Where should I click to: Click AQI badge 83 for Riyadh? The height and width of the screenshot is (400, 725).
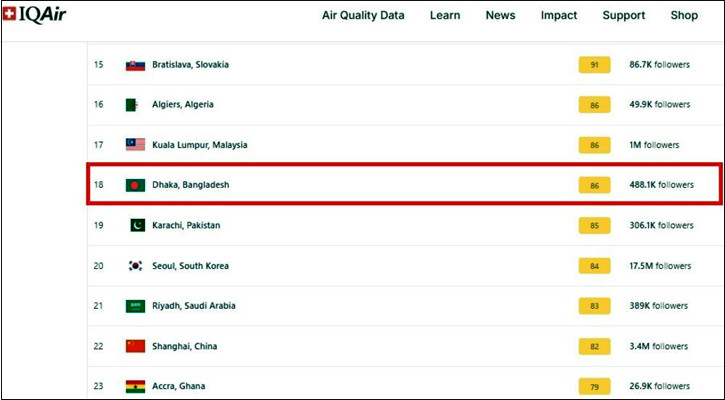(x=595, y=306)
